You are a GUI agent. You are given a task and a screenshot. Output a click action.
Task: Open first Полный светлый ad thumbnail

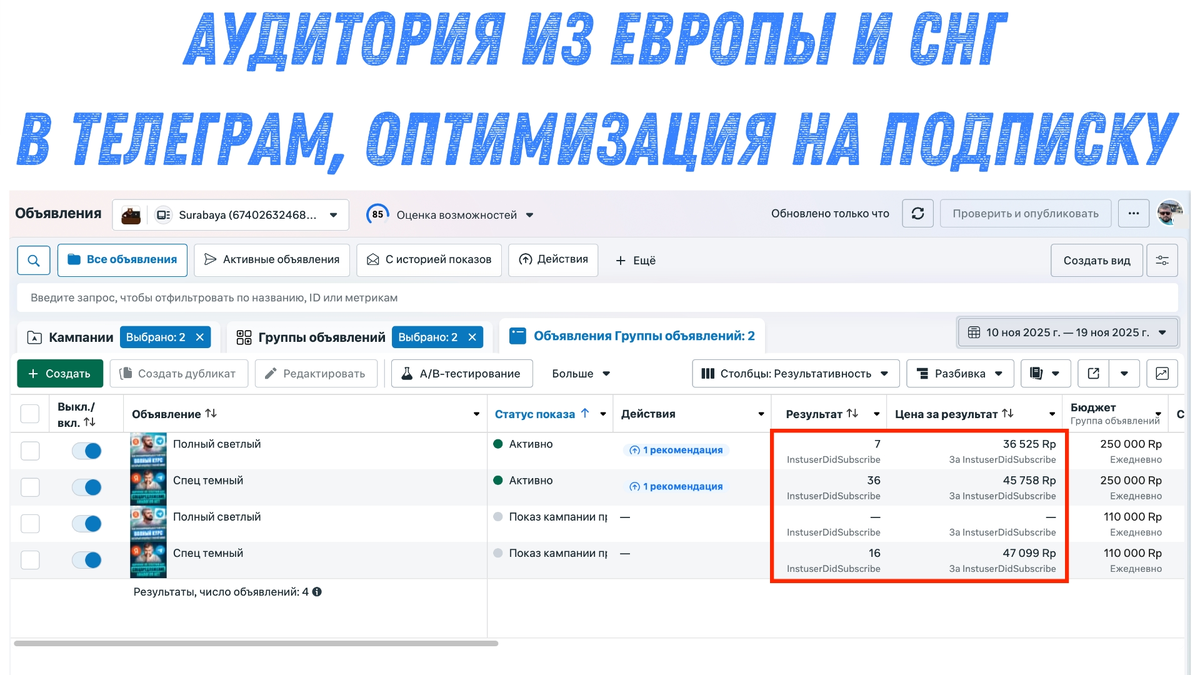pyautogui.click(x=148, y=451)
